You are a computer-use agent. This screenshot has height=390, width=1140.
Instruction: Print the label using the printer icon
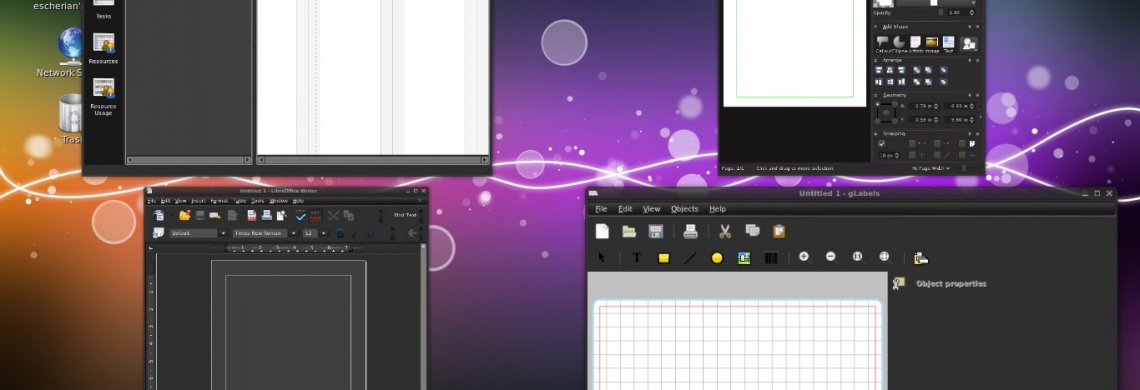[x=691, y=231]
